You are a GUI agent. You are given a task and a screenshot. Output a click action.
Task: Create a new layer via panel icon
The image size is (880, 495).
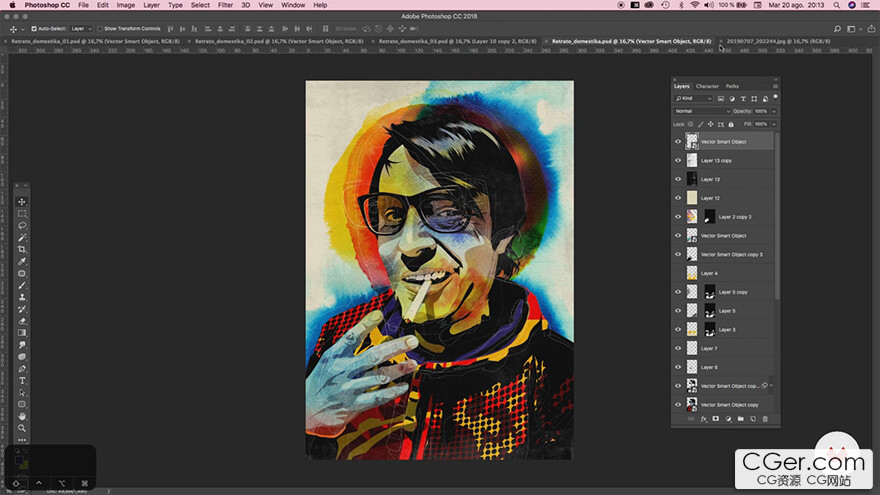(753, 419)
